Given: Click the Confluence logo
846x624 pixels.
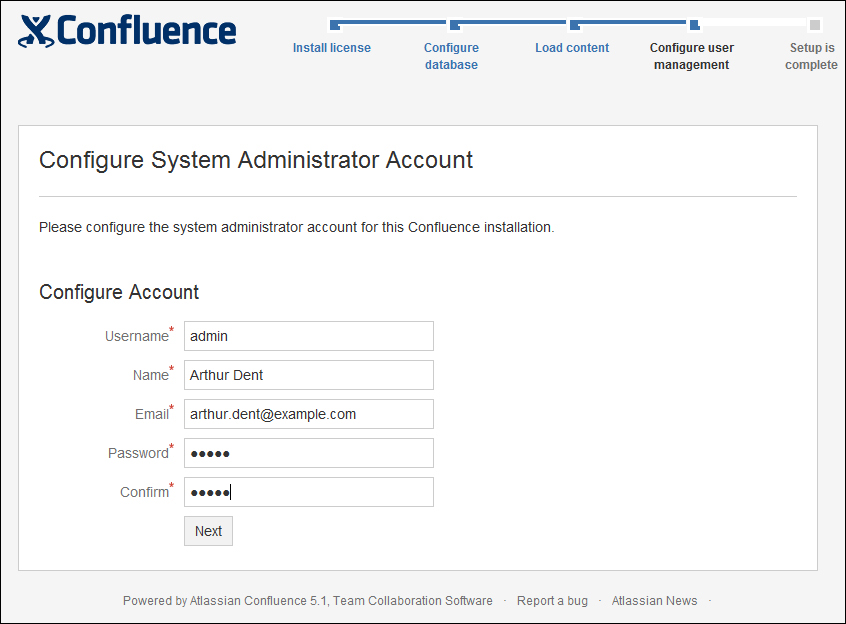Looking at the screenshot, I should point(127,31).
